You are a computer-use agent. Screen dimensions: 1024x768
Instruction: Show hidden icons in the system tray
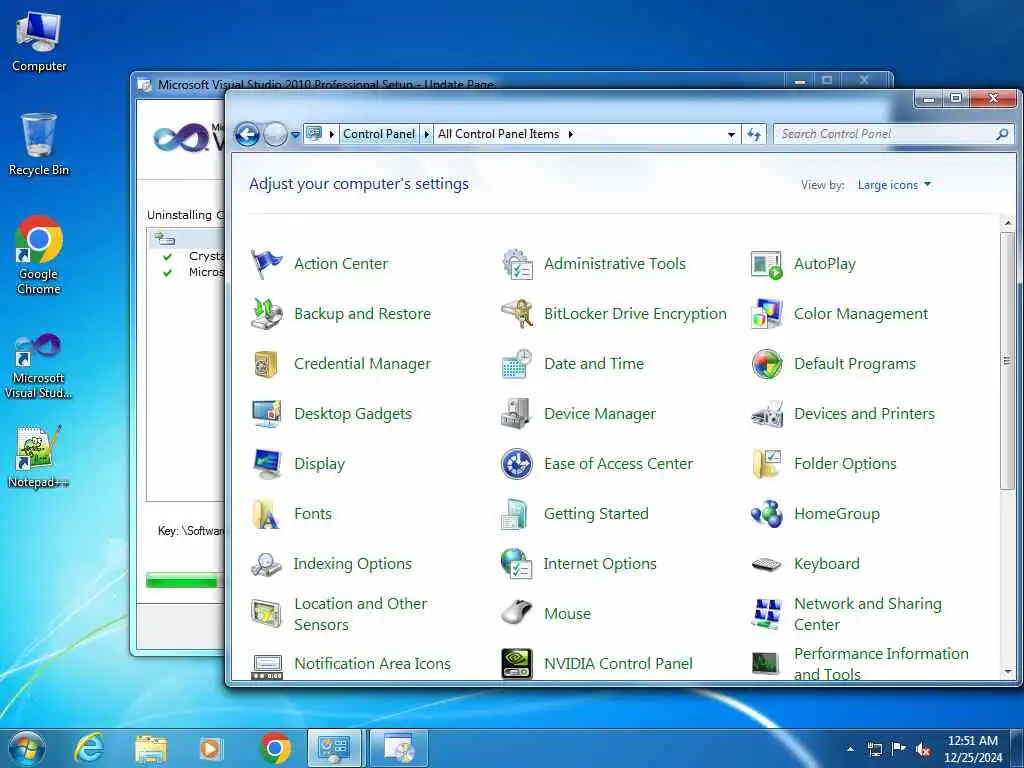(x=850, y=749)
